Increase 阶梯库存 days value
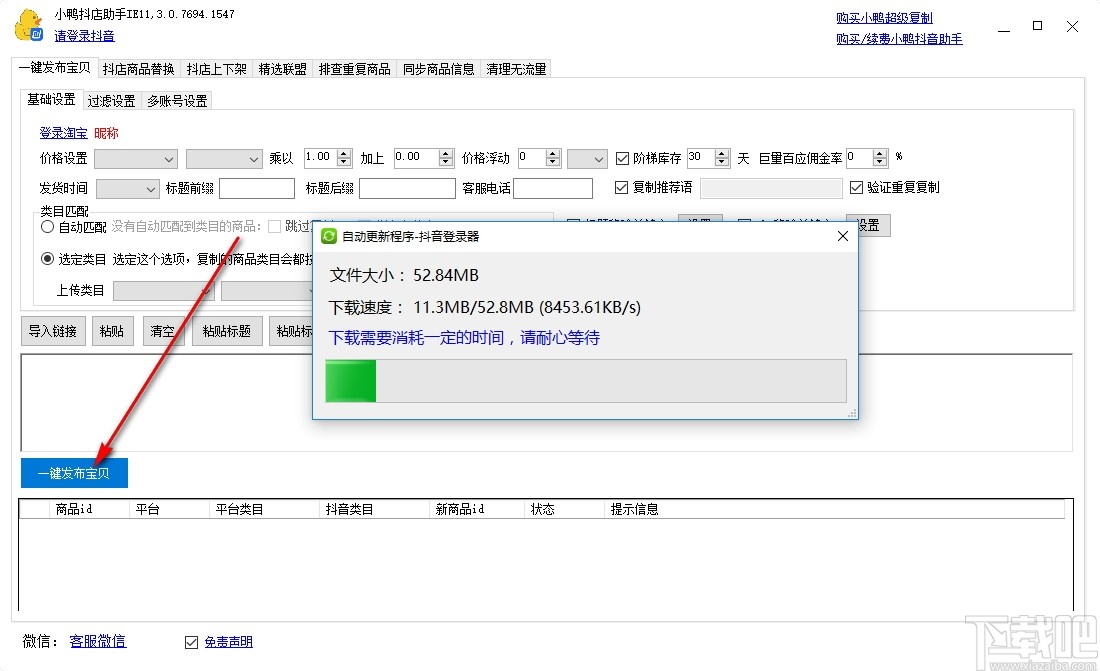Screen dimensions: 1100x671 coord(722,154)
